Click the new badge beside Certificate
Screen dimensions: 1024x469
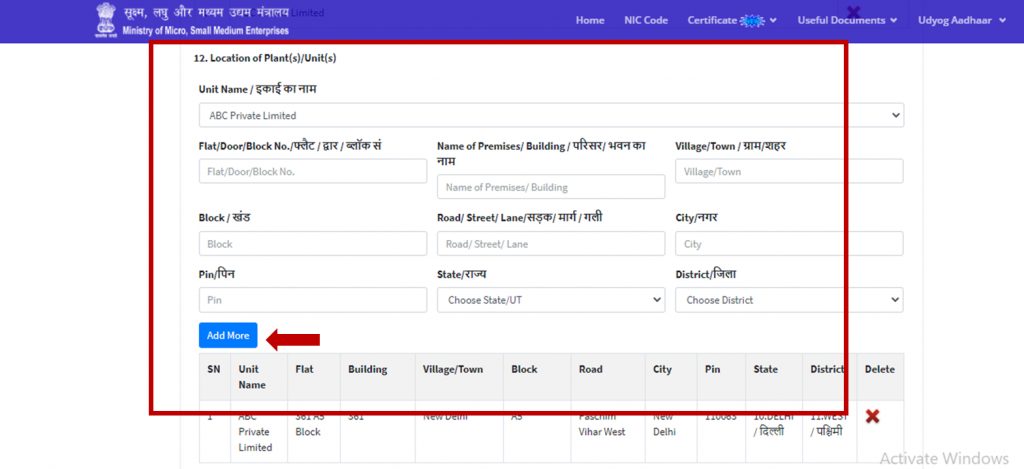(x=752, y=21)
